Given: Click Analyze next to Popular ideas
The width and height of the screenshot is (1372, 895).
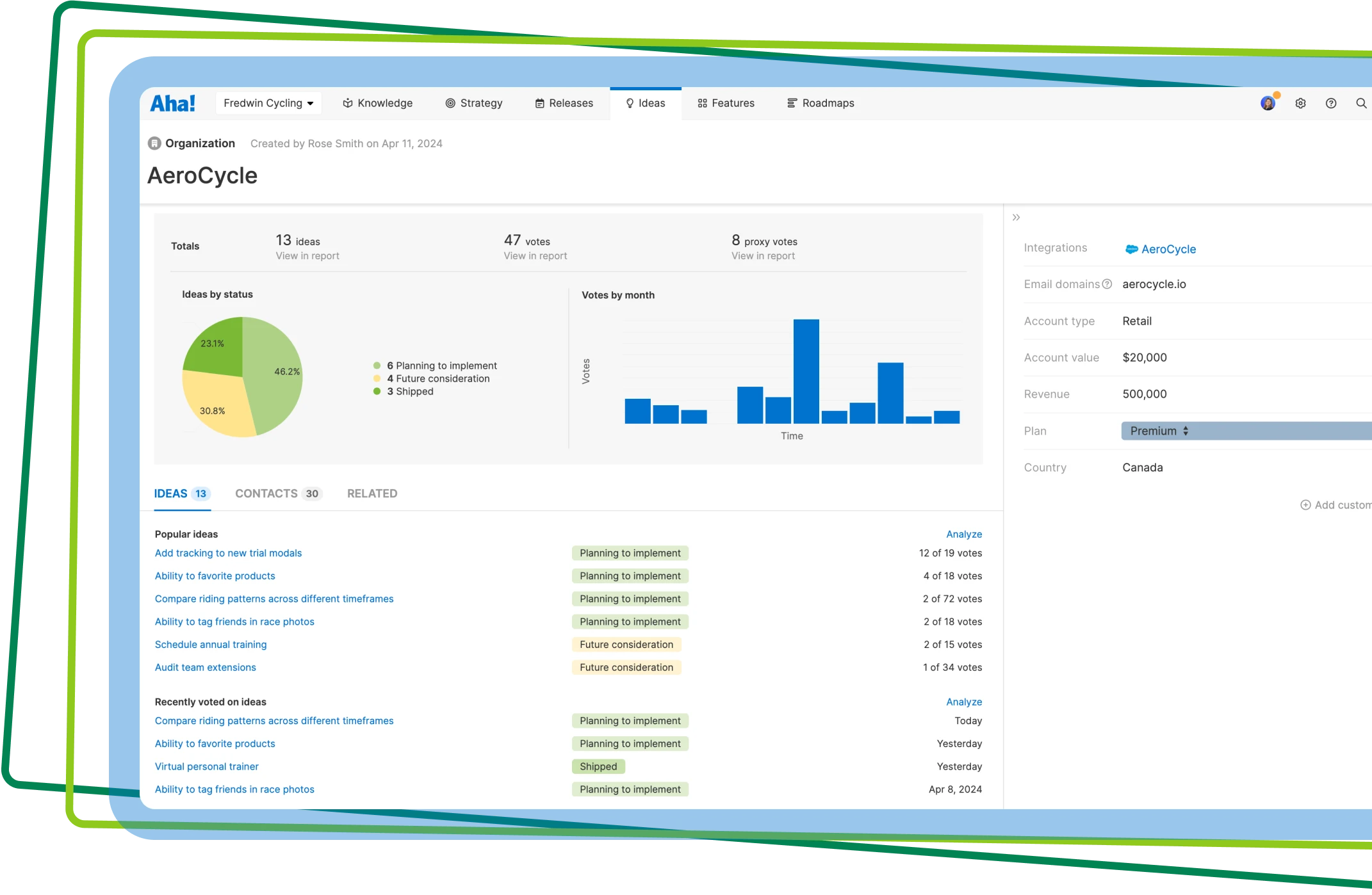Looking at the screenshot, I should [x=963, y=534].
